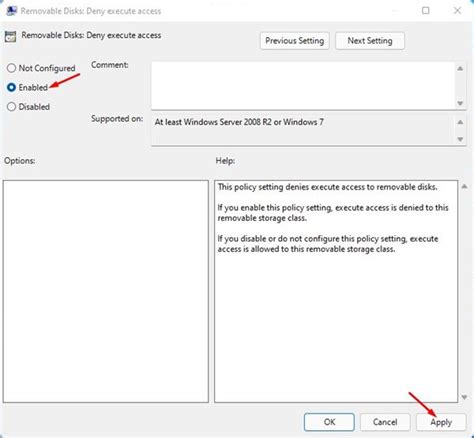Click the help paragraph starting 'If you disable or do not configure'
Screen dimensions: 474x438
pos(328,244)
